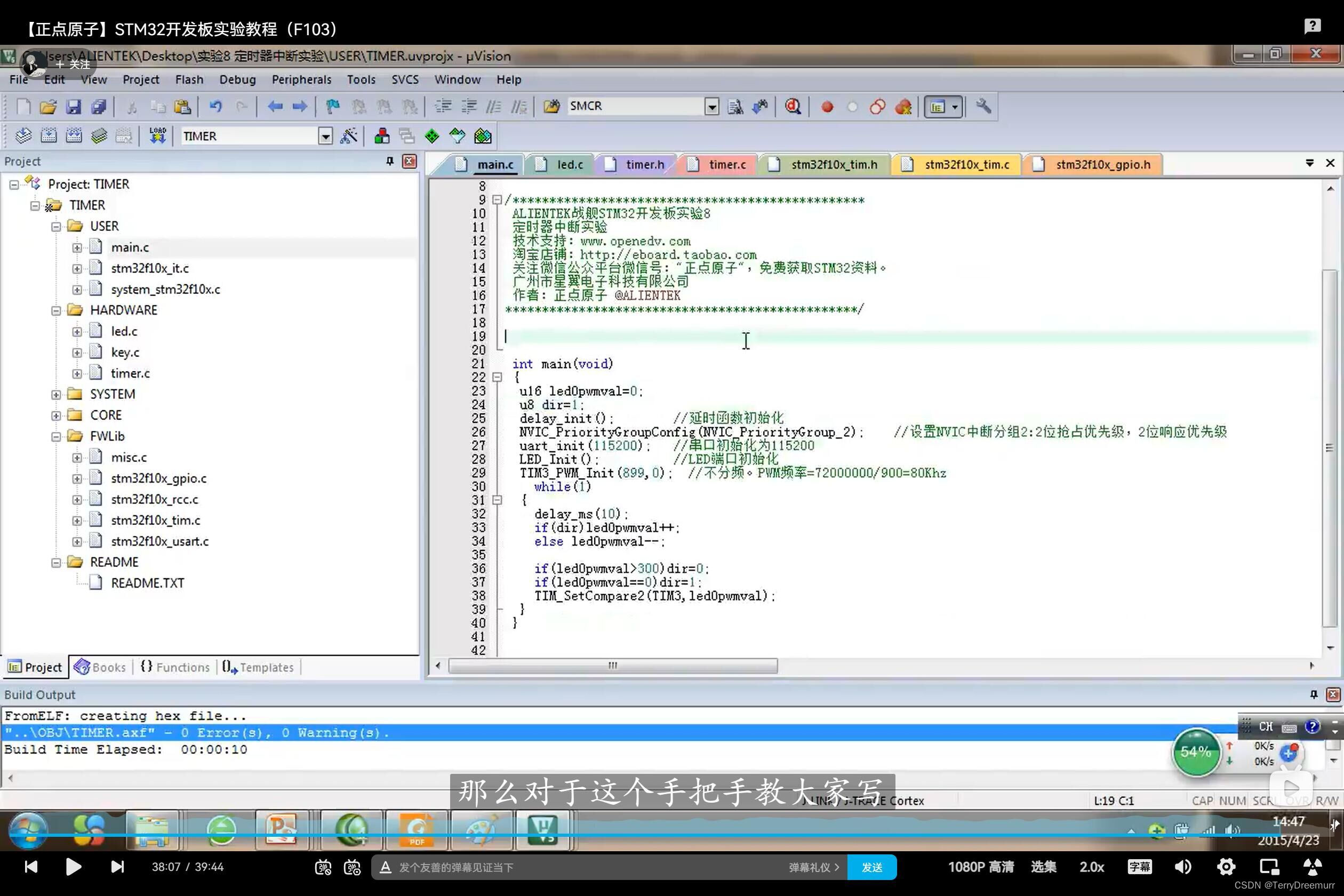Click the danmaku comment input field
Image resolution: width=1344 pixels, height=896 pixels.
click(571, 867)
